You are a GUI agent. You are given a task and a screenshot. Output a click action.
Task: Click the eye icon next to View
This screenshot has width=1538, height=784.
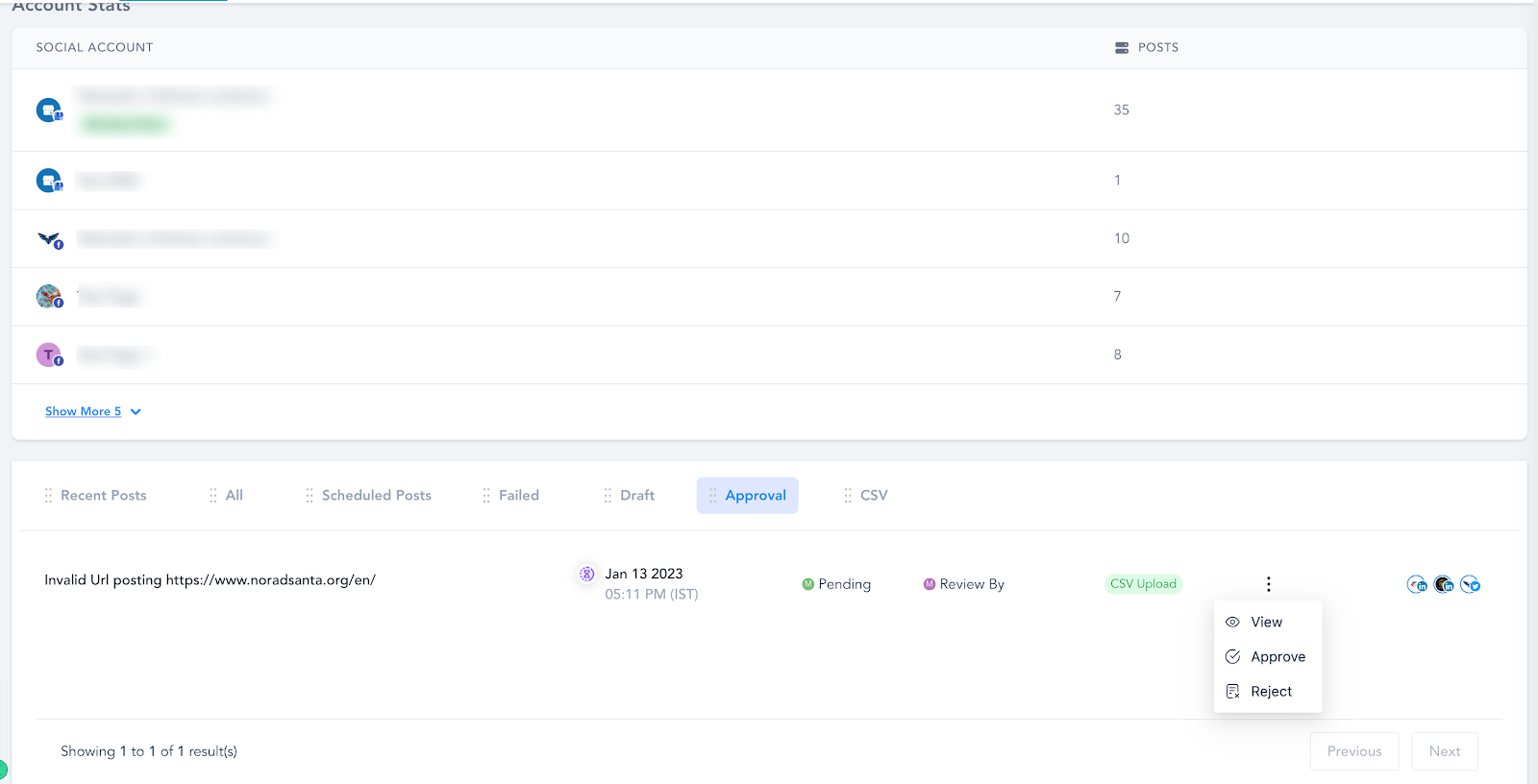1232,623
